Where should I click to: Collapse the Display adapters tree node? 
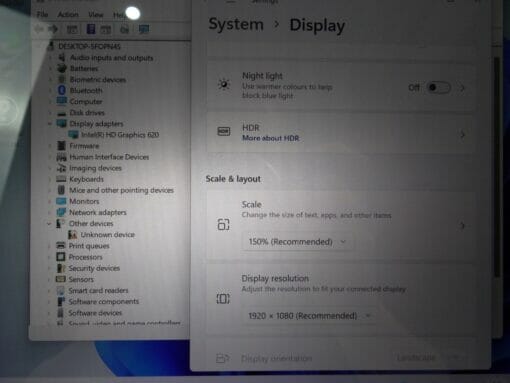coord(50,124)
